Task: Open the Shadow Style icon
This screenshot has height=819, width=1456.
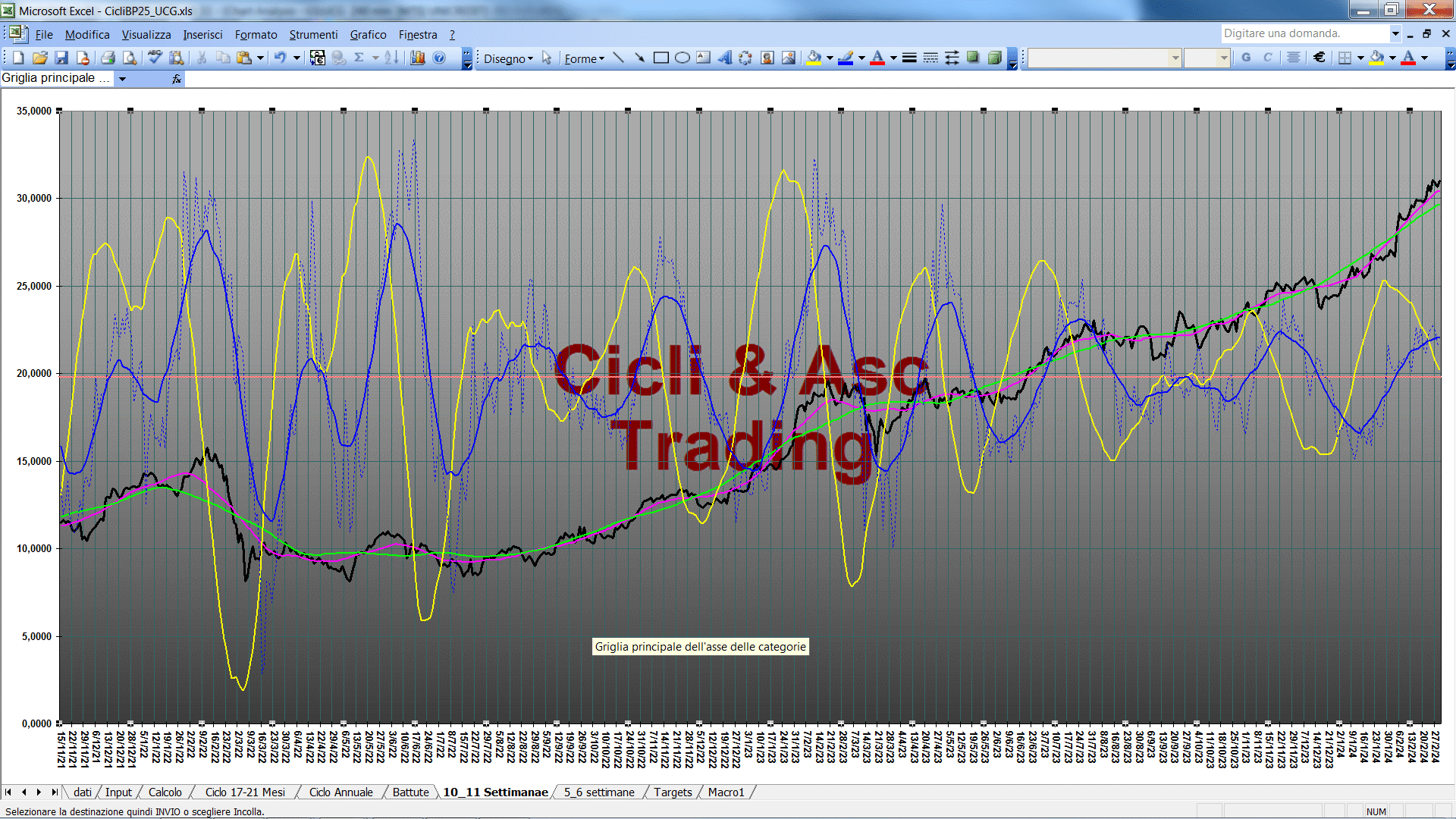Action: (973, 58)
